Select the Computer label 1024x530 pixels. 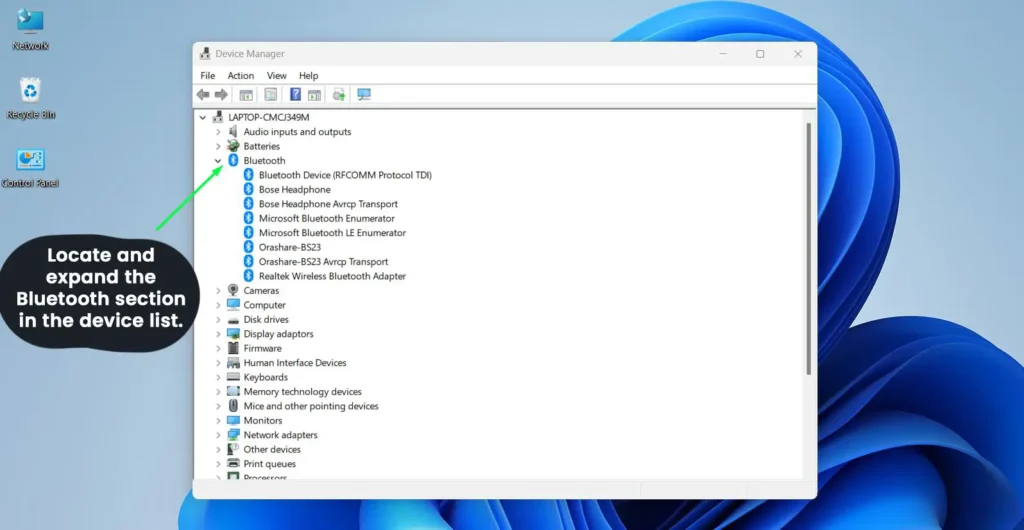point(264,305)
